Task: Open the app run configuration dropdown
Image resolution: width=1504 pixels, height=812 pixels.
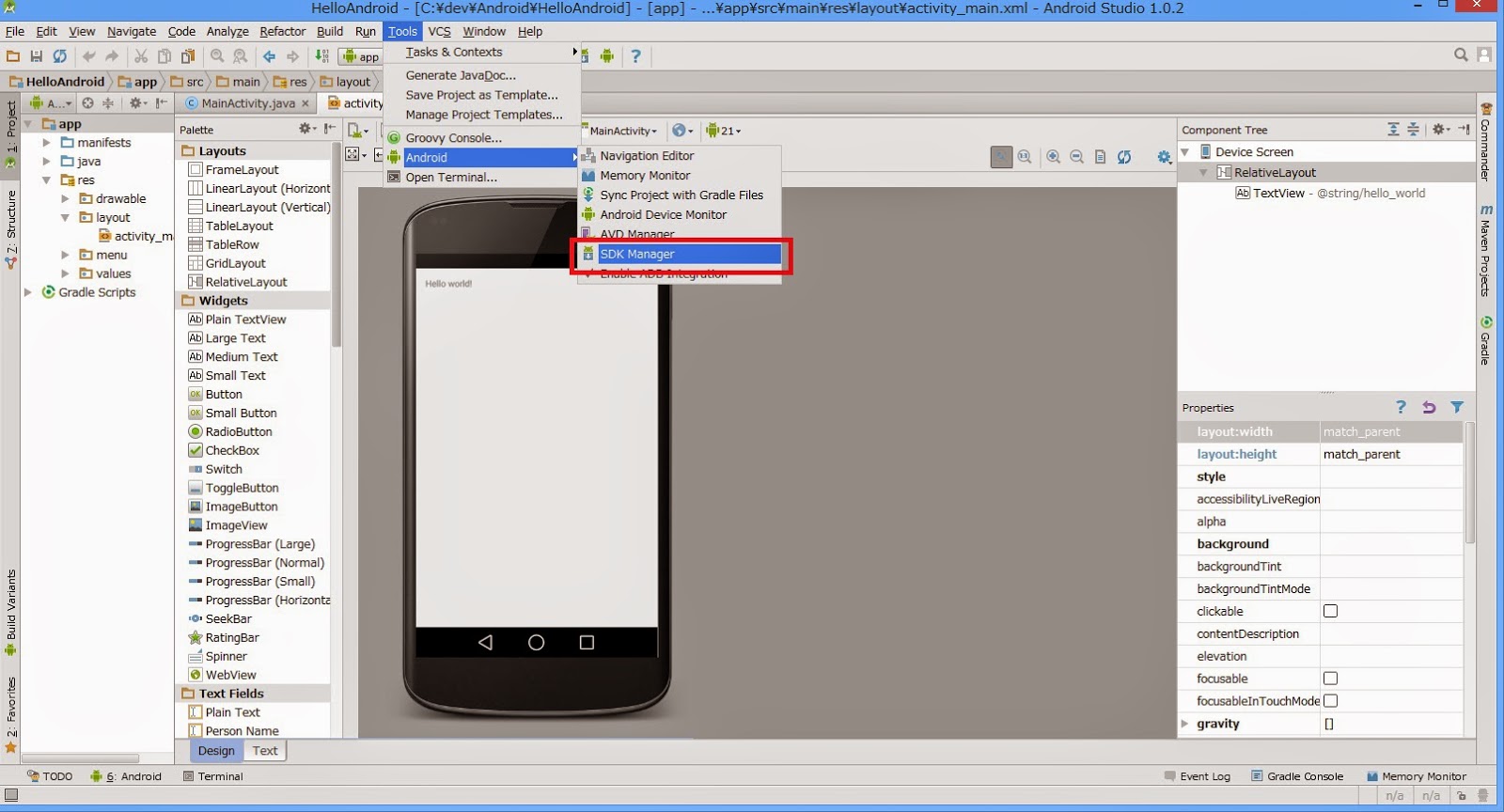Action: pyautogui.click(x=361, y=56)
